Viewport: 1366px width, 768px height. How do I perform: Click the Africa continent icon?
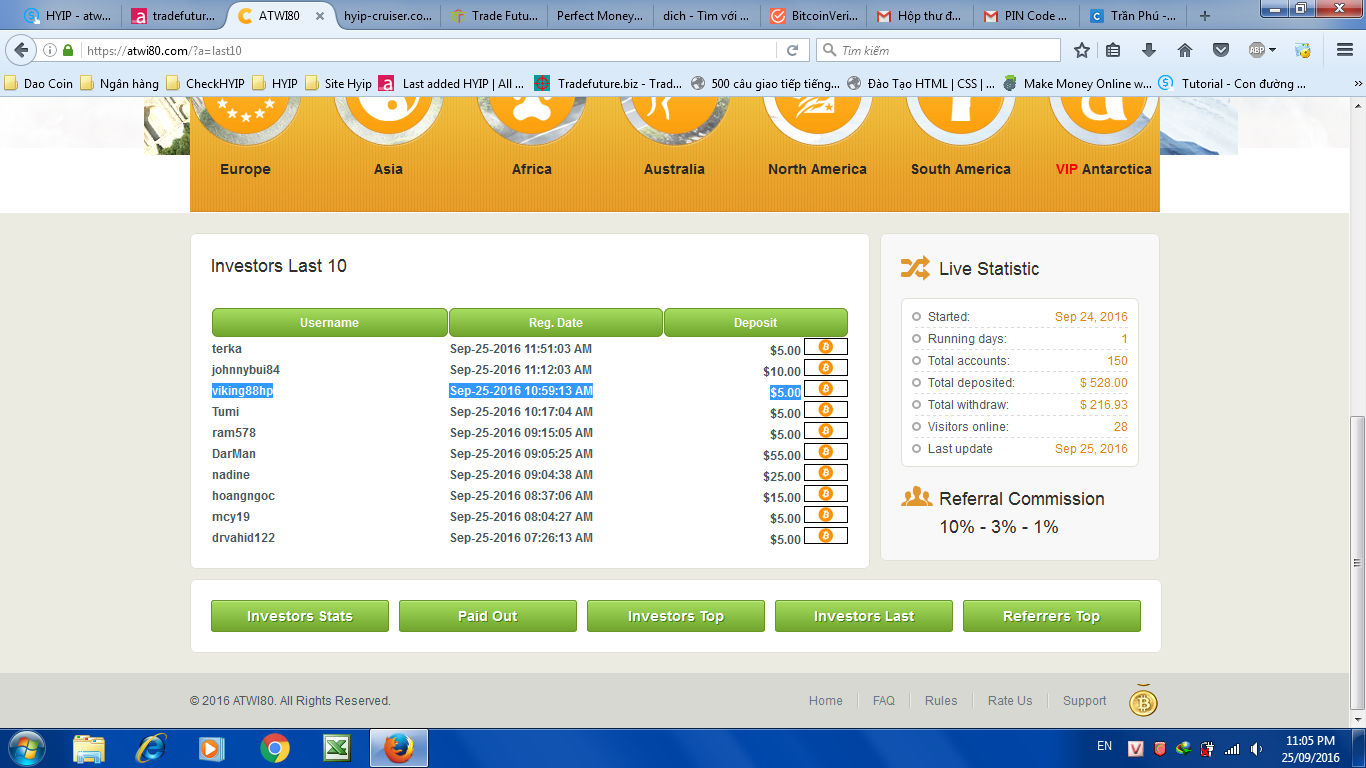click(532, 122)
